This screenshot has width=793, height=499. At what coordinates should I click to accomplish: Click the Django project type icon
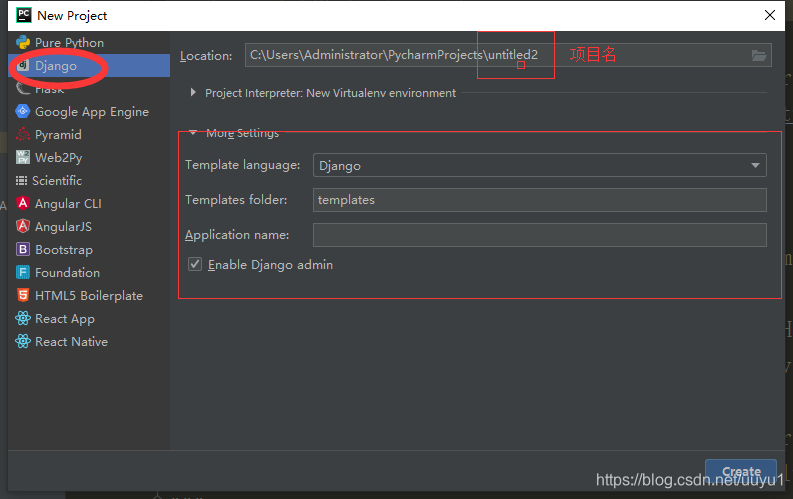23,65
